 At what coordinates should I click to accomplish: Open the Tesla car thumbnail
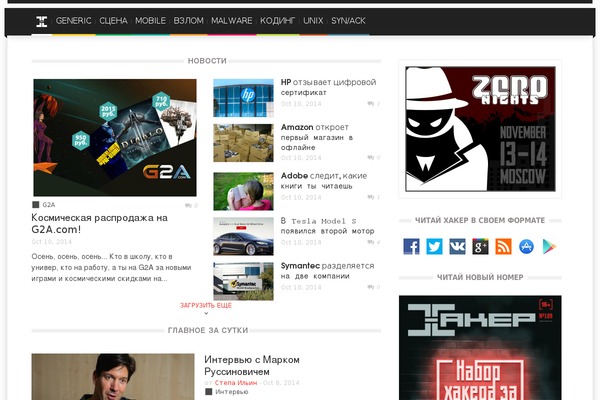(x=243, y=236)
